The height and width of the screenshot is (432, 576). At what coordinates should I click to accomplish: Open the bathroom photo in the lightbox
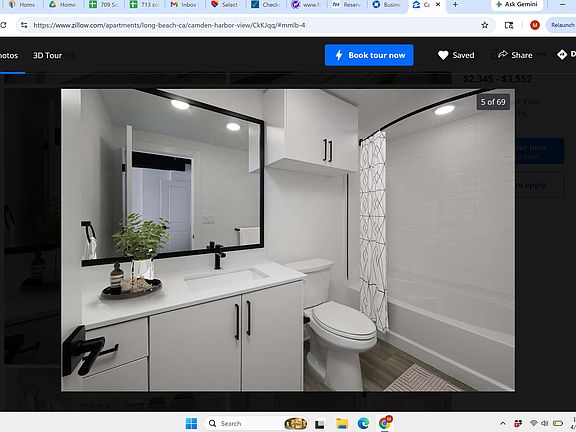[x=288, y=240]
